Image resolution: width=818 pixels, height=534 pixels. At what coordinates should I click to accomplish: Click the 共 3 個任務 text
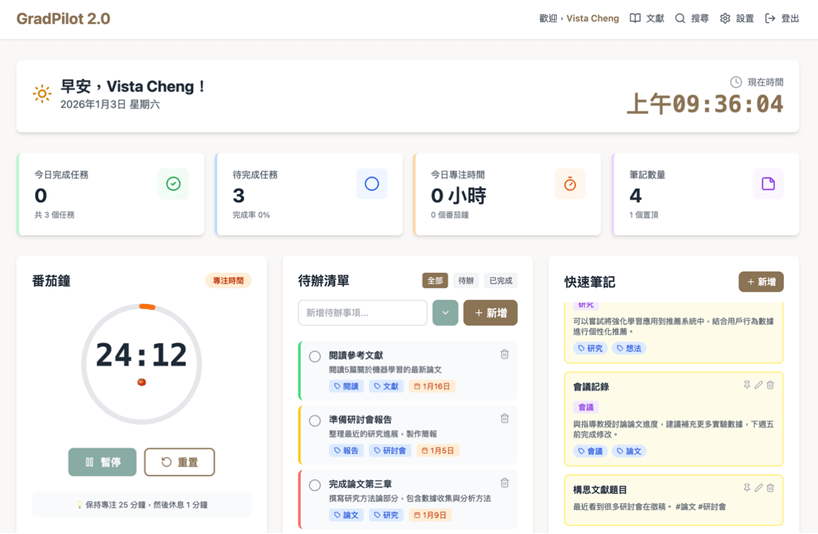click(54, 215)
